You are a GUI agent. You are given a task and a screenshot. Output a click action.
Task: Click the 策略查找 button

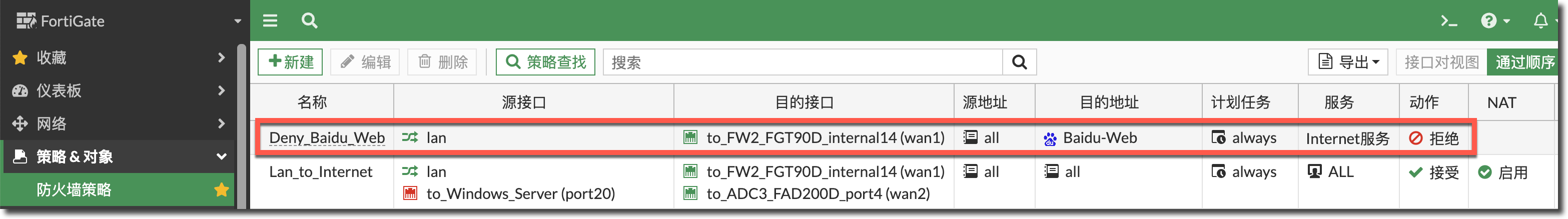[x=545, y=62]
